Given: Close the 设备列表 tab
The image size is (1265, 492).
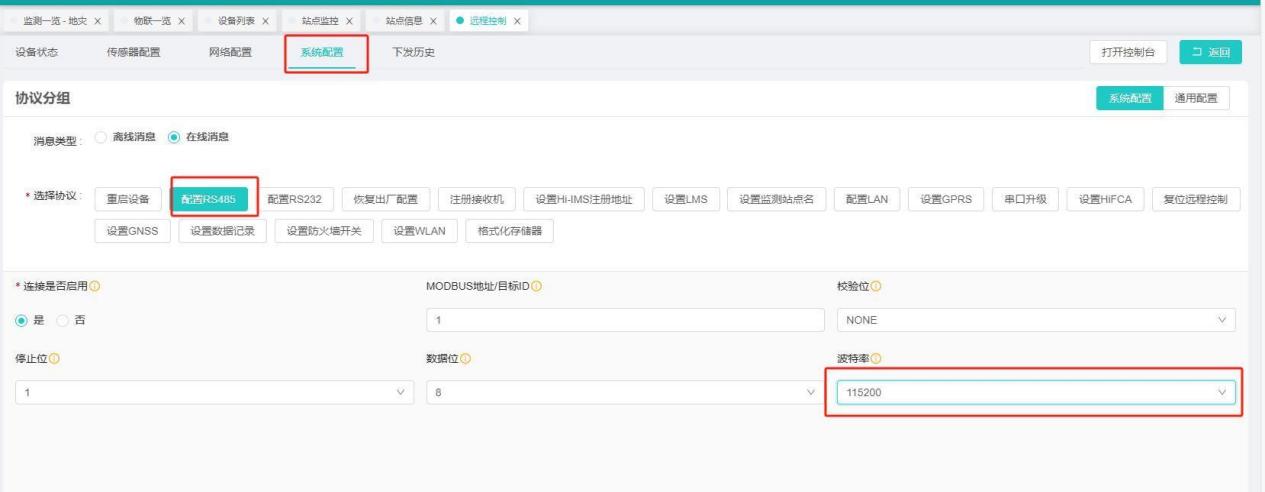Looking at the screenshot, I should coord(267,21).
